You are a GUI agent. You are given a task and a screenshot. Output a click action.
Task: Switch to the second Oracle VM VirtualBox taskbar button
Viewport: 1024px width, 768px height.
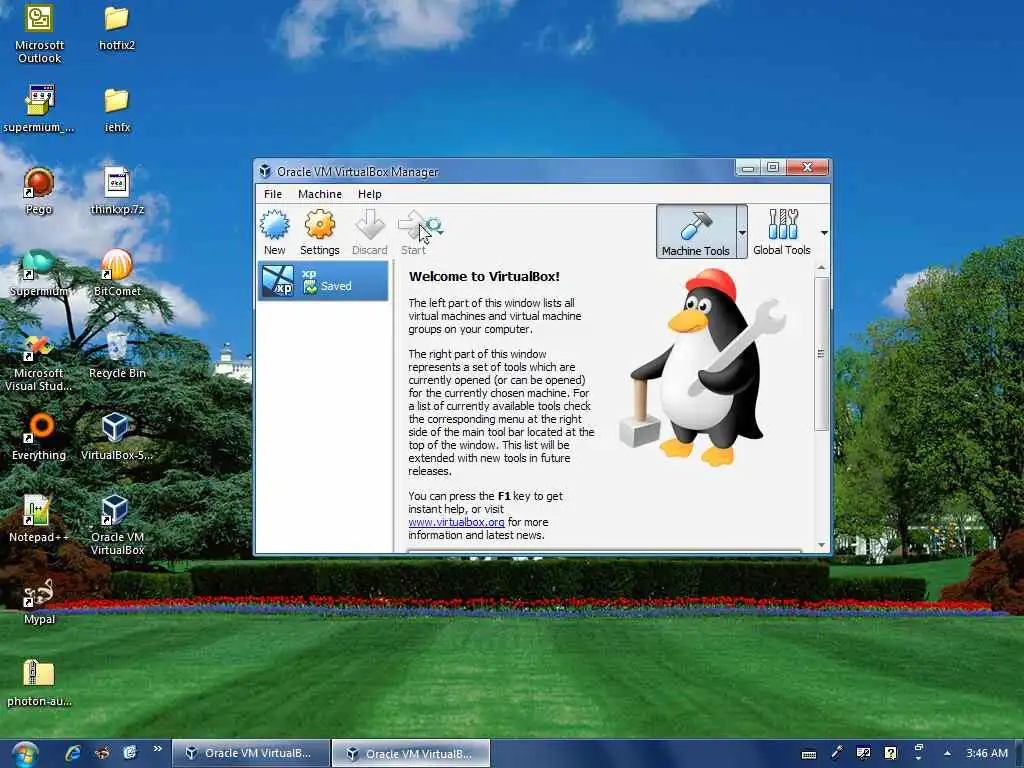coord(411,754)
